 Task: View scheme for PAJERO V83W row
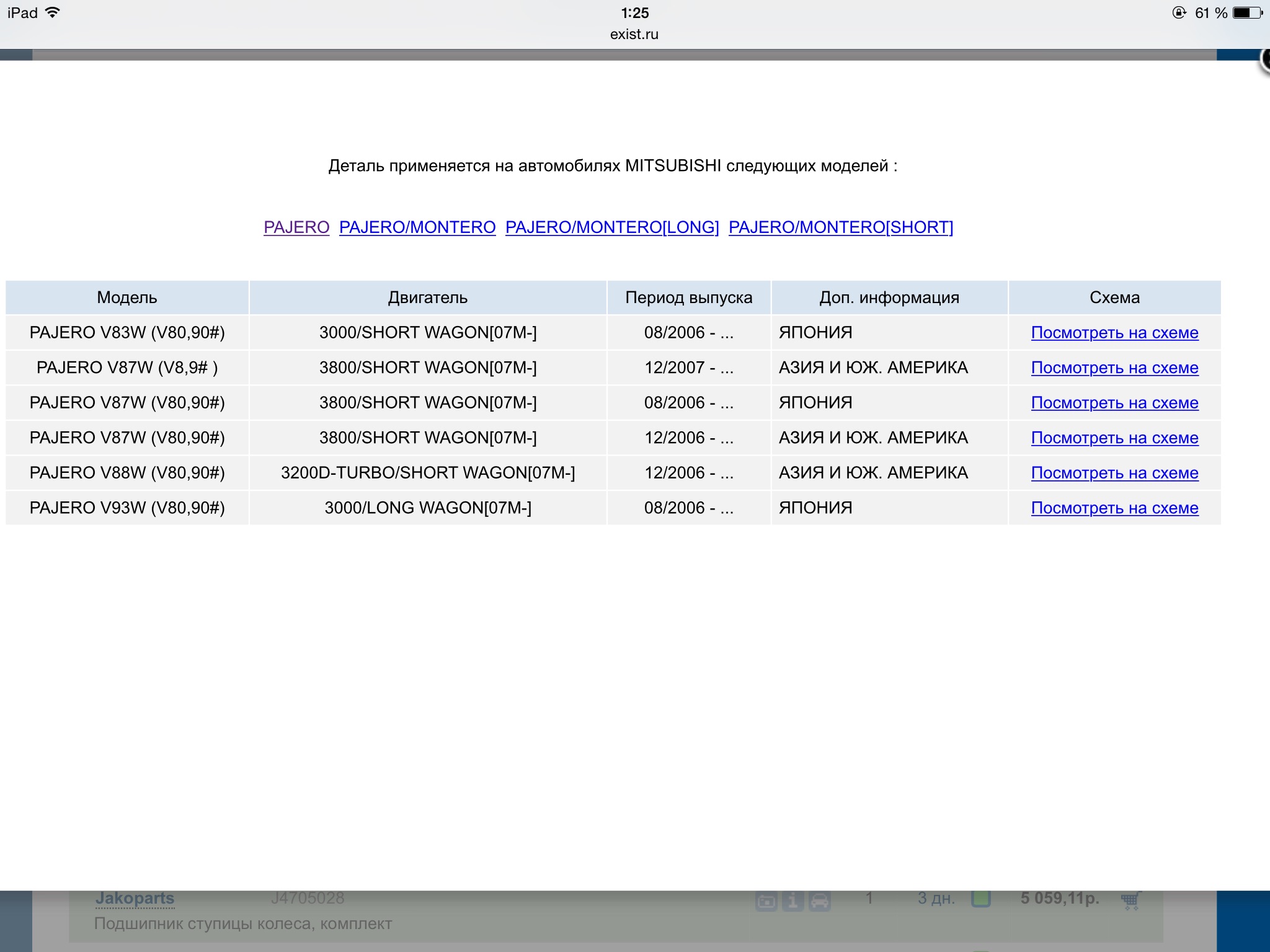click(x=1114, y=333)
